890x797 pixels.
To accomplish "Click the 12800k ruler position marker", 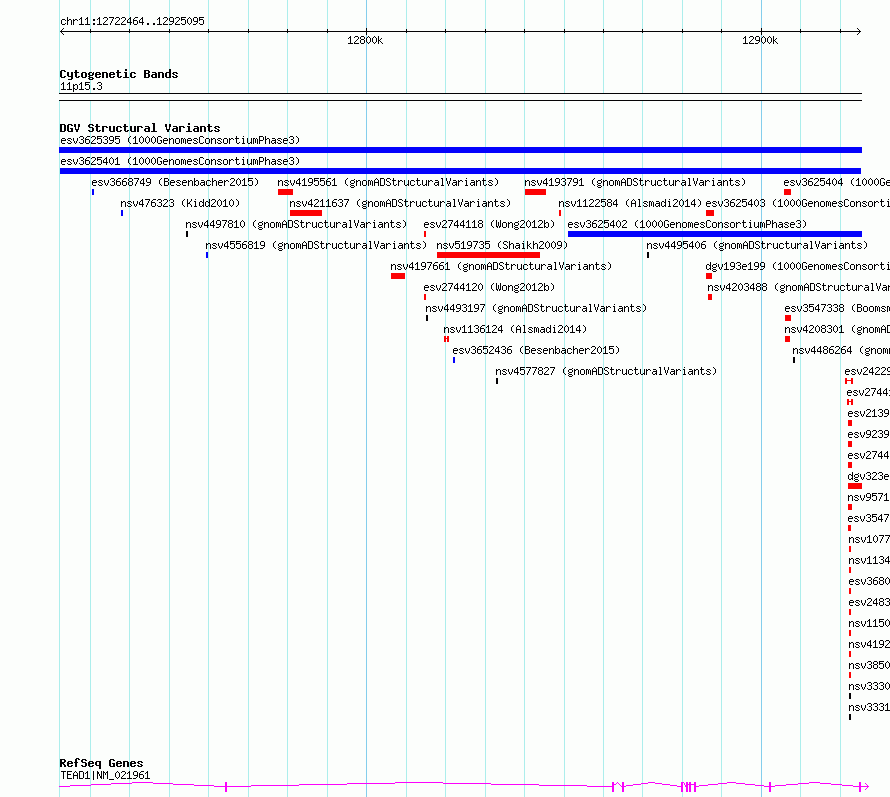I will click(x=365, y=40).
